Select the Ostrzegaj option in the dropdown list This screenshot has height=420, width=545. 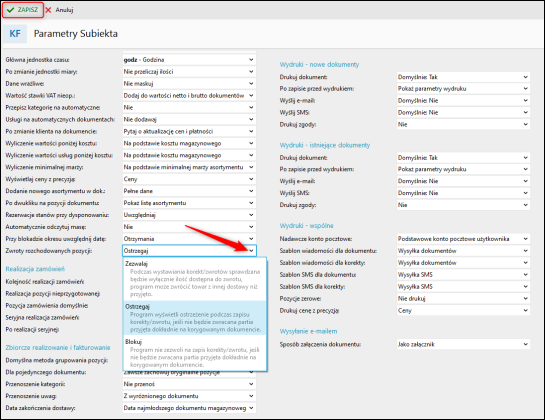pyautogui.click(x=195, y=318)
